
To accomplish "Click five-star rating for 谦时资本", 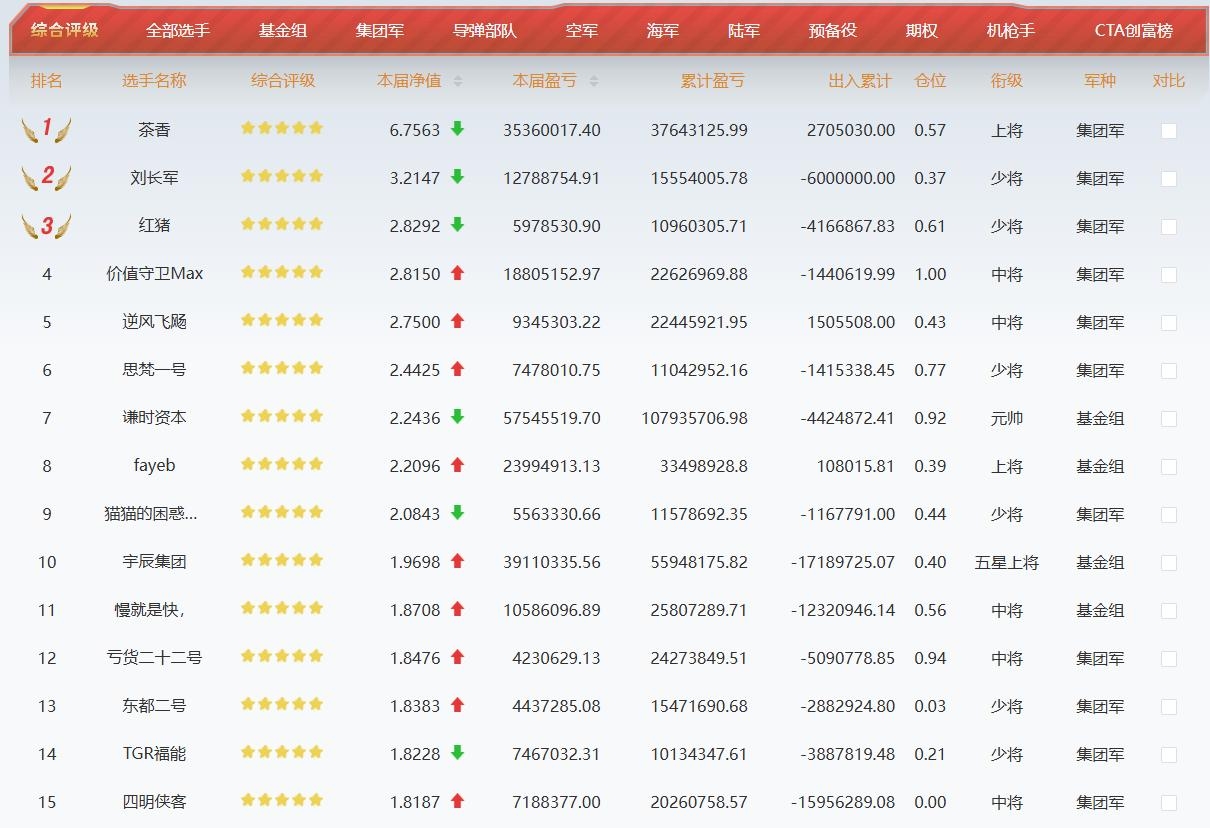I will 282,416.
